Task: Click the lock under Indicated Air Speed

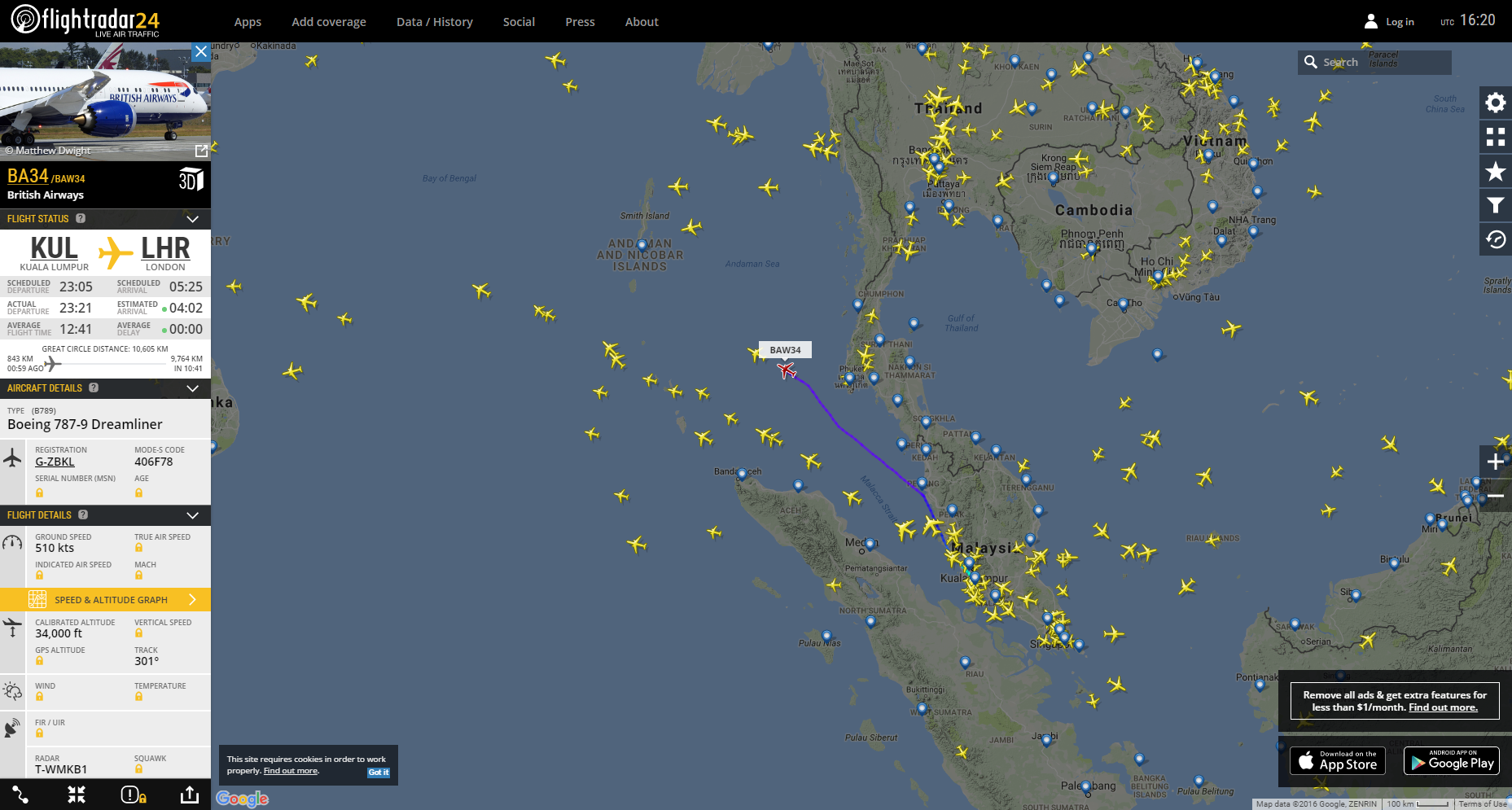Action: tap(39, 576)
